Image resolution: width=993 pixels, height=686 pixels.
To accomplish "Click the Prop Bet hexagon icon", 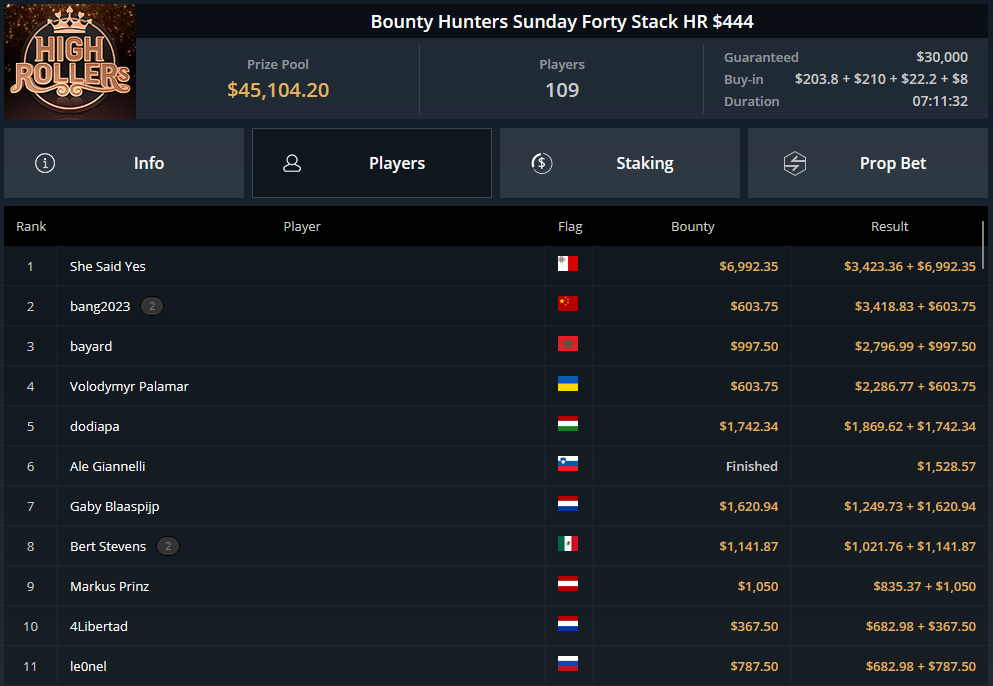I will coord(795,163).
